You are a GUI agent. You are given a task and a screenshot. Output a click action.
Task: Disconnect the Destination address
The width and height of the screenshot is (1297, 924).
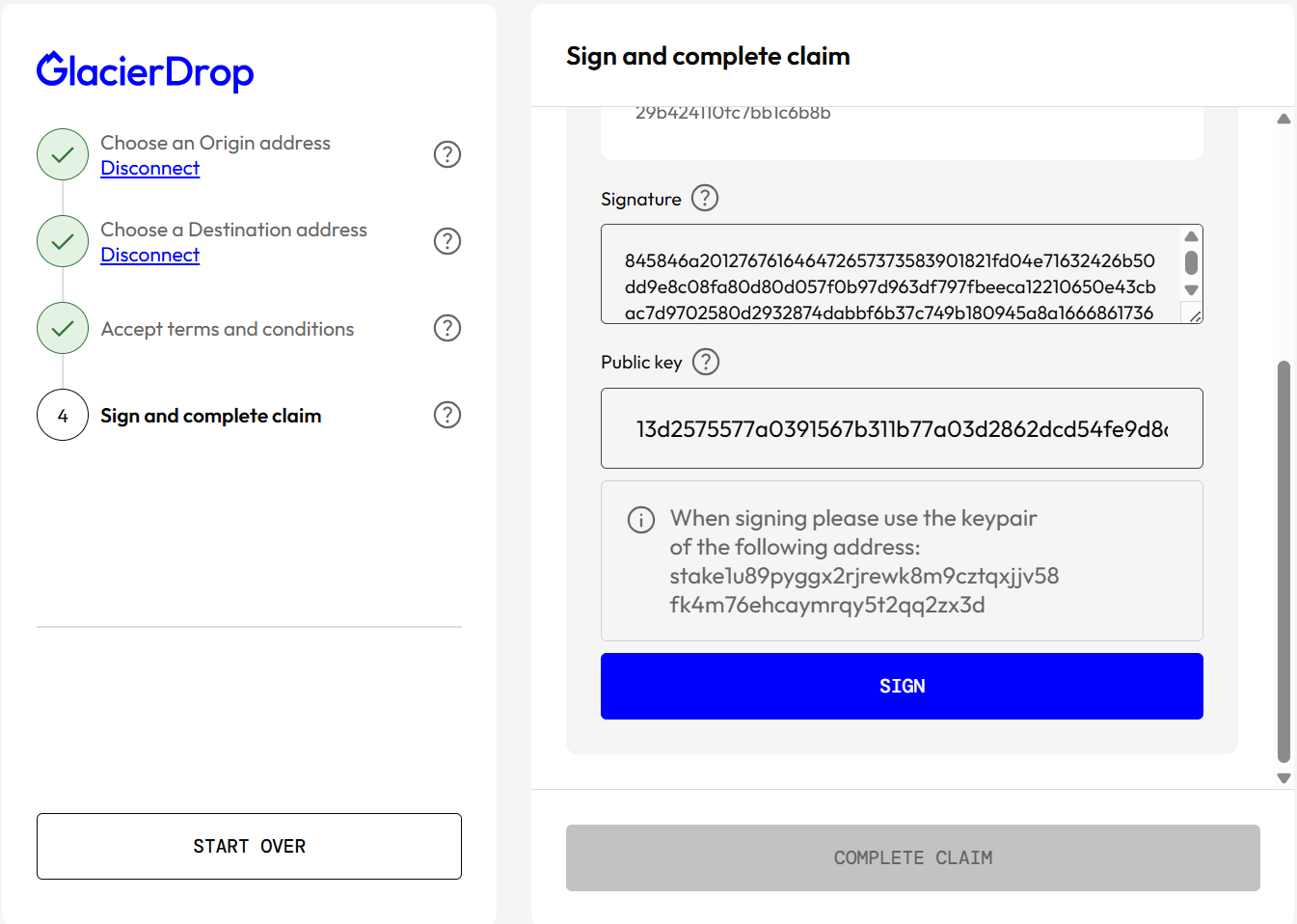(150, 255)
